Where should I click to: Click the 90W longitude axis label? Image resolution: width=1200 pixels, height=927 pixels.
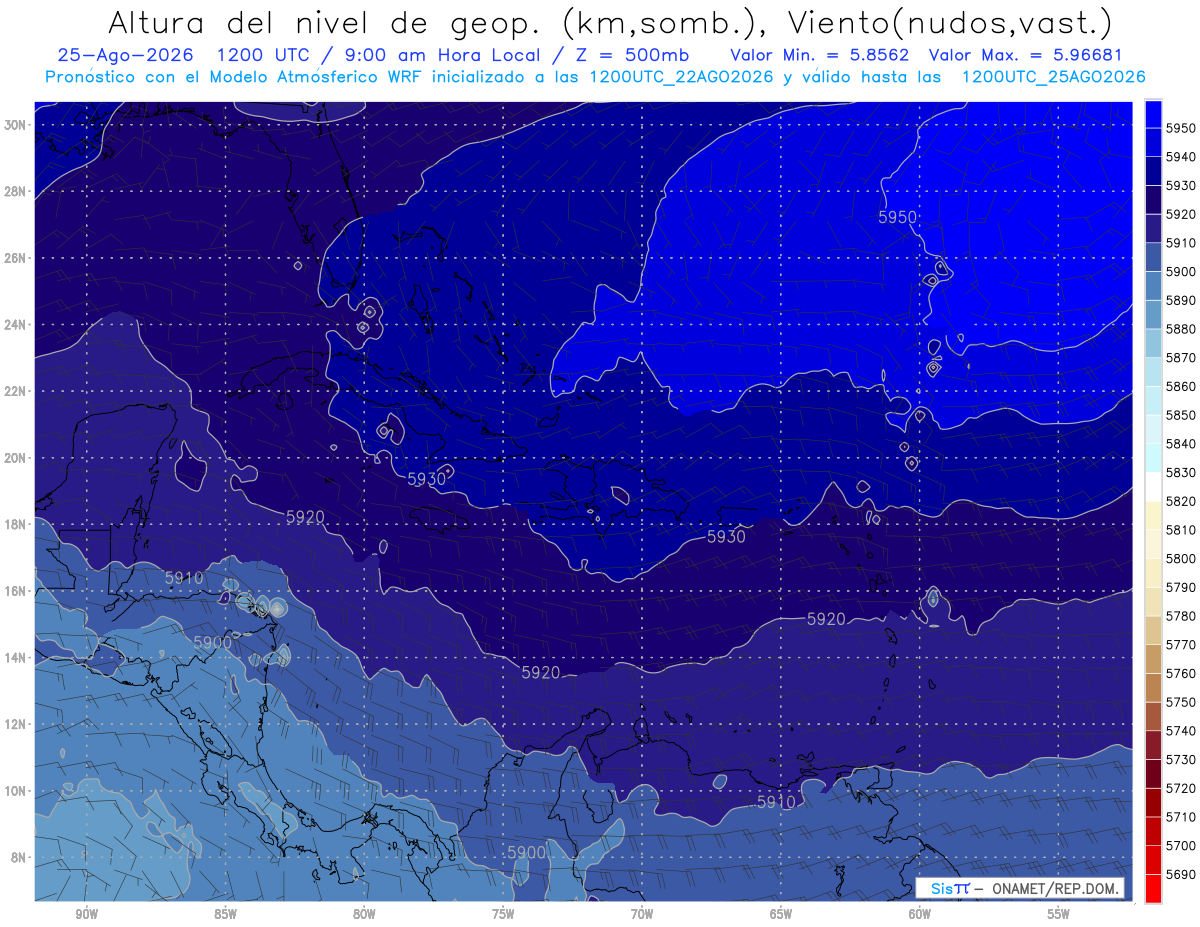pyautogui.click(x=86, y=914)
